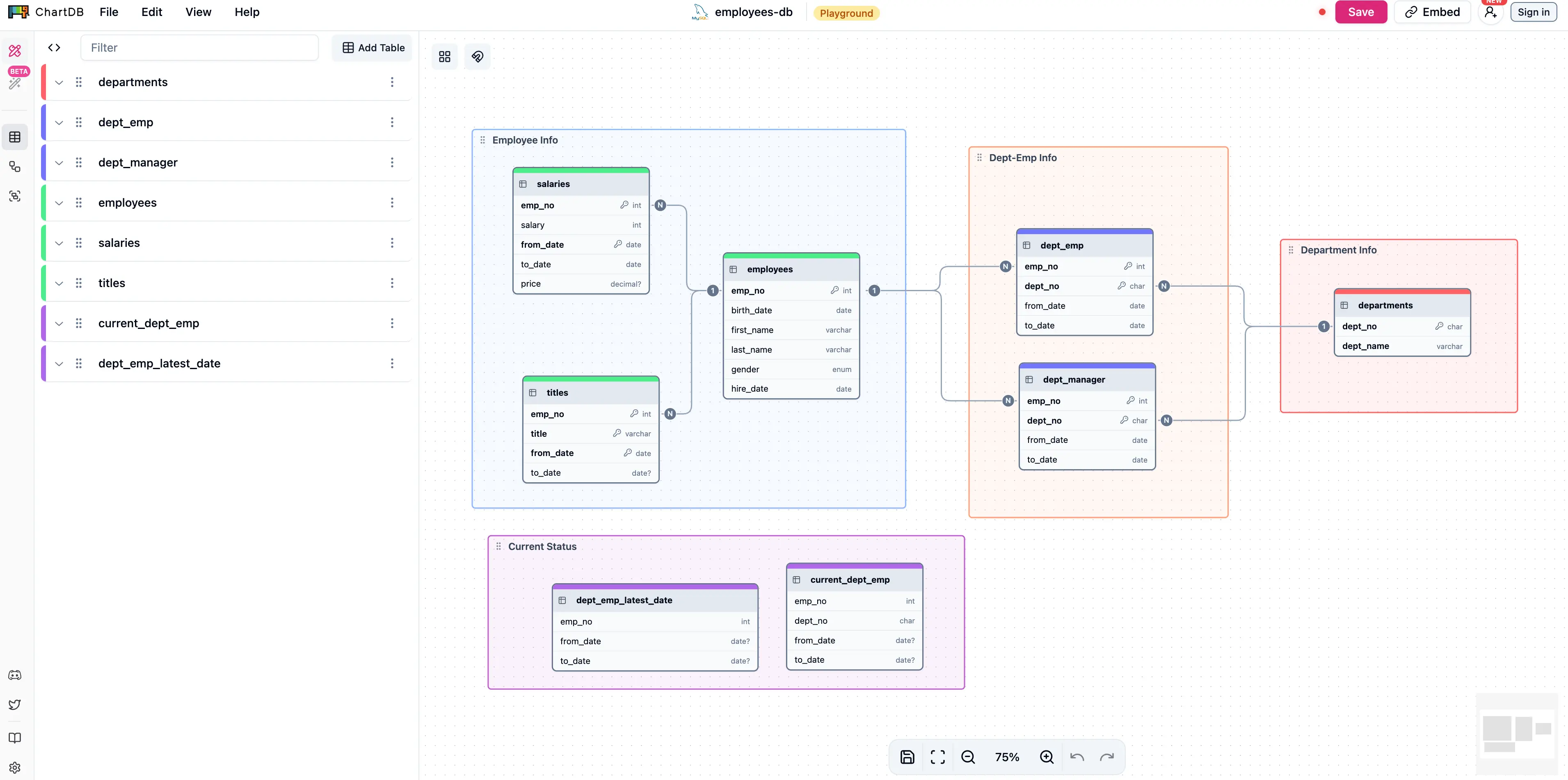
Task: Open the documentation book icon
Action: pyautogui.click(x=15, y=738)
